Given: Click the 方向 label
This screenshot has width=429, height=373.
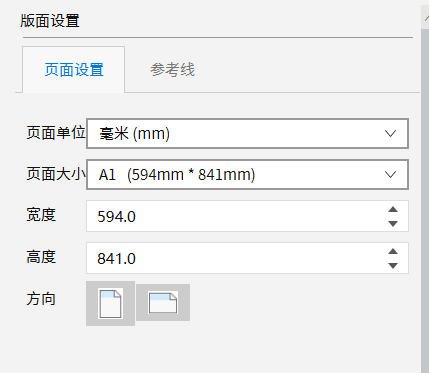Looking at the screenshot, I should point(41,299).
